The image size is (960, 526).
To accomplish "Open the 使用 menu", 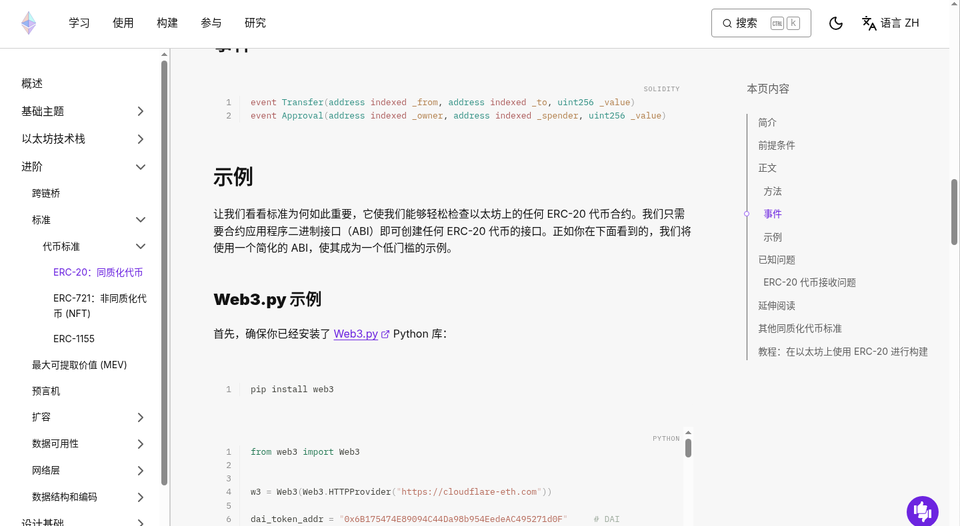I will pos(123,23).
